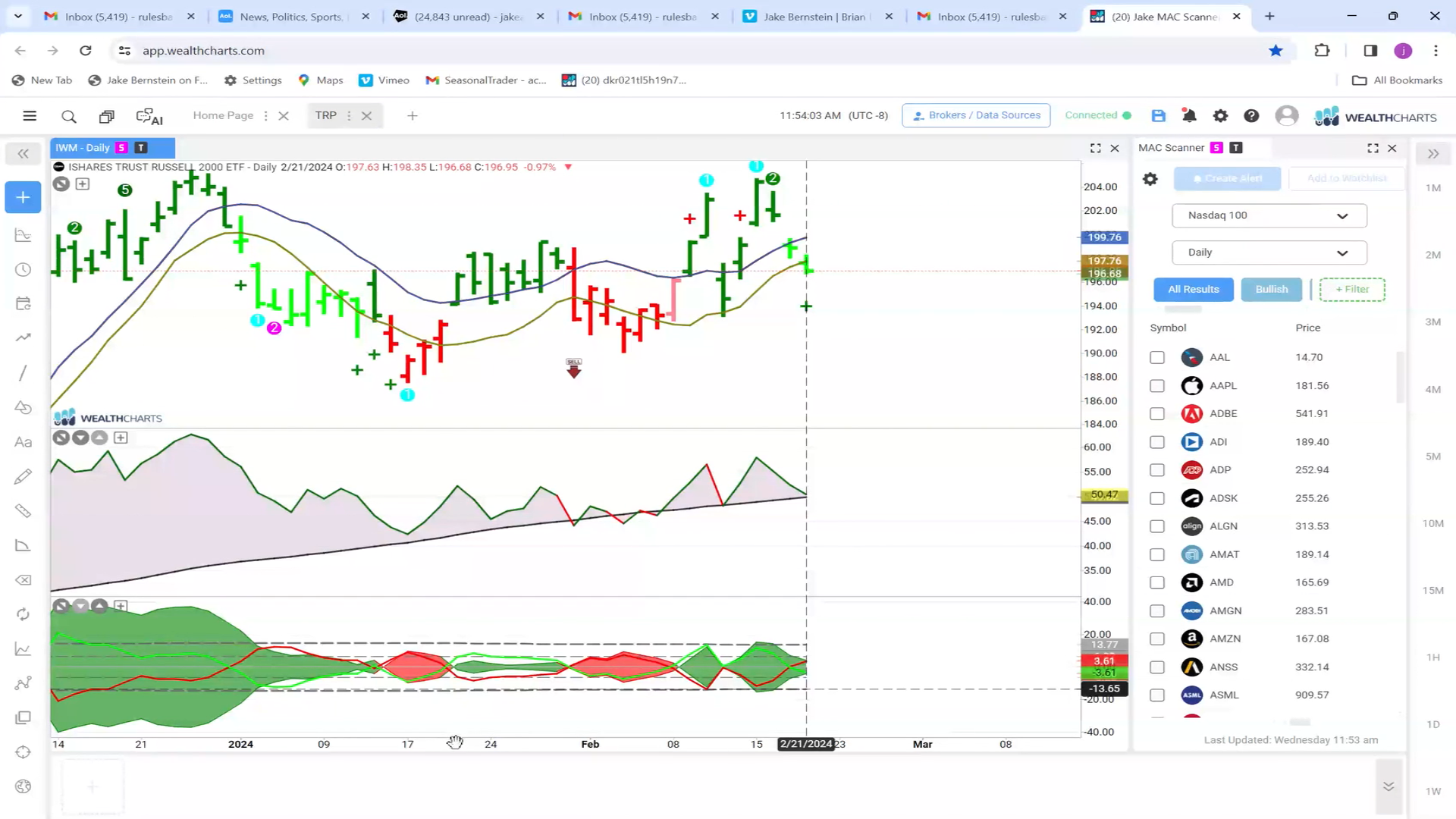This screenshot has width=1456, height=819.
Task: Switch to the Home Page workspace tab
Action: pyautogui.click(x=223, y=115)
